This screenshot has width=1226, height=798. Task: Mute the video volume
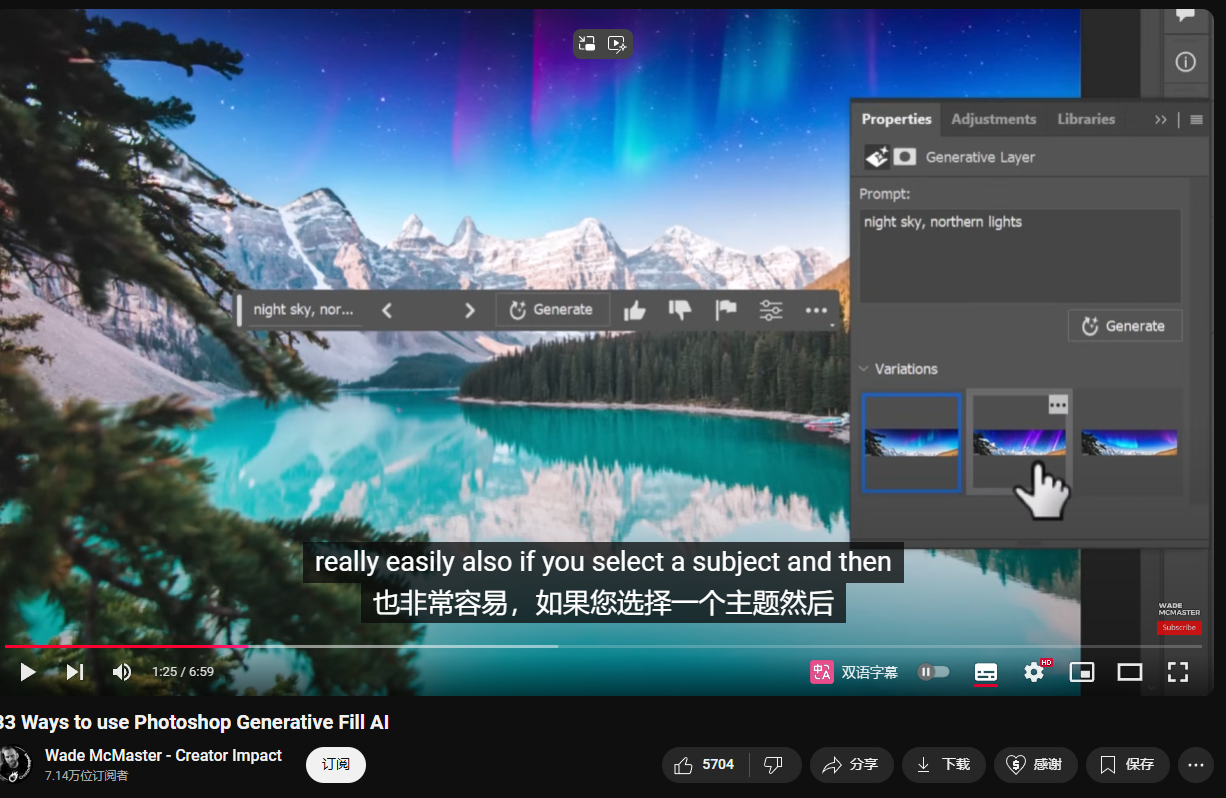[122, 672]
